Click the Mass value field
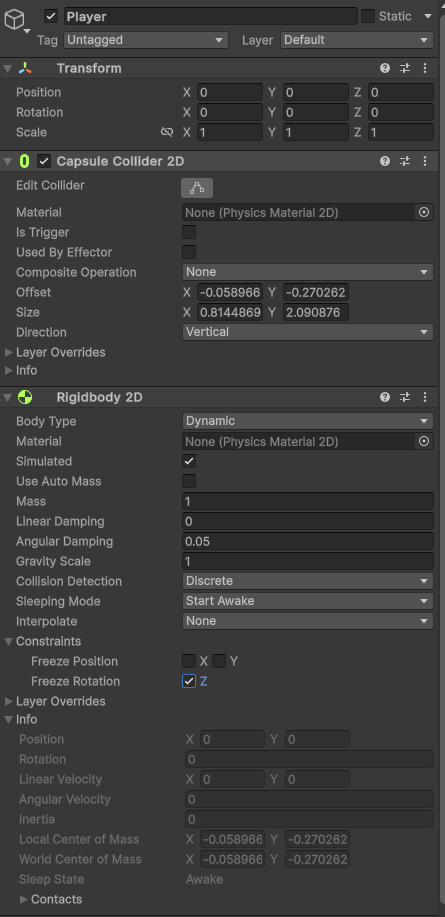This screenshot has width=445, height=917. [308, 501]
